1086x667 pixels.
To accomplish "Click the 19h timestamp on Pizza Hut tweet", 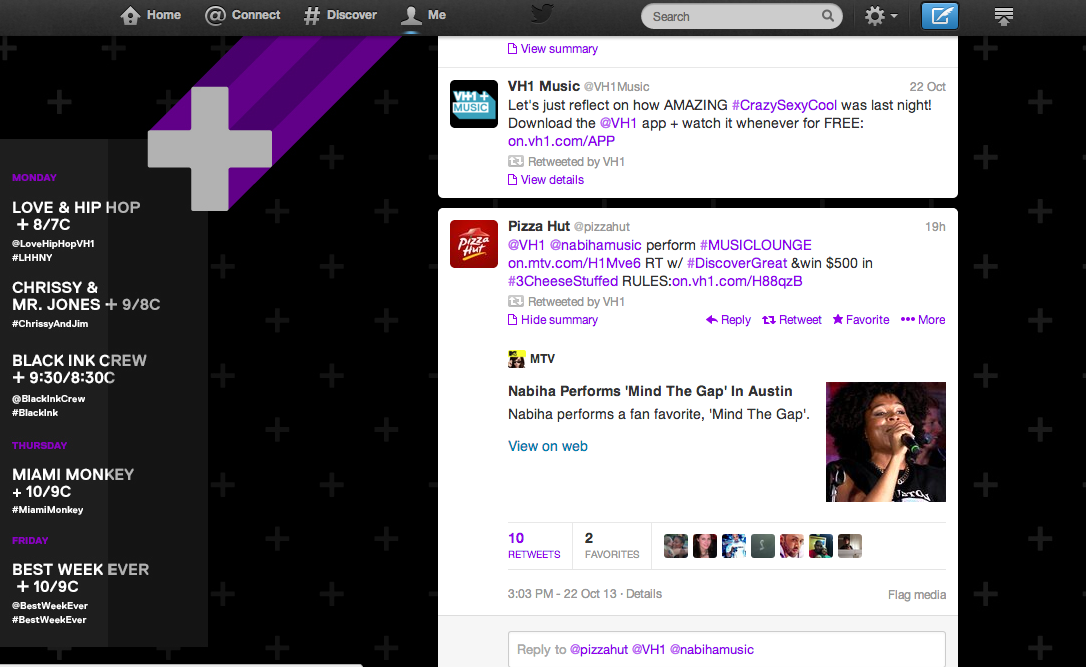I will [935, 226].
